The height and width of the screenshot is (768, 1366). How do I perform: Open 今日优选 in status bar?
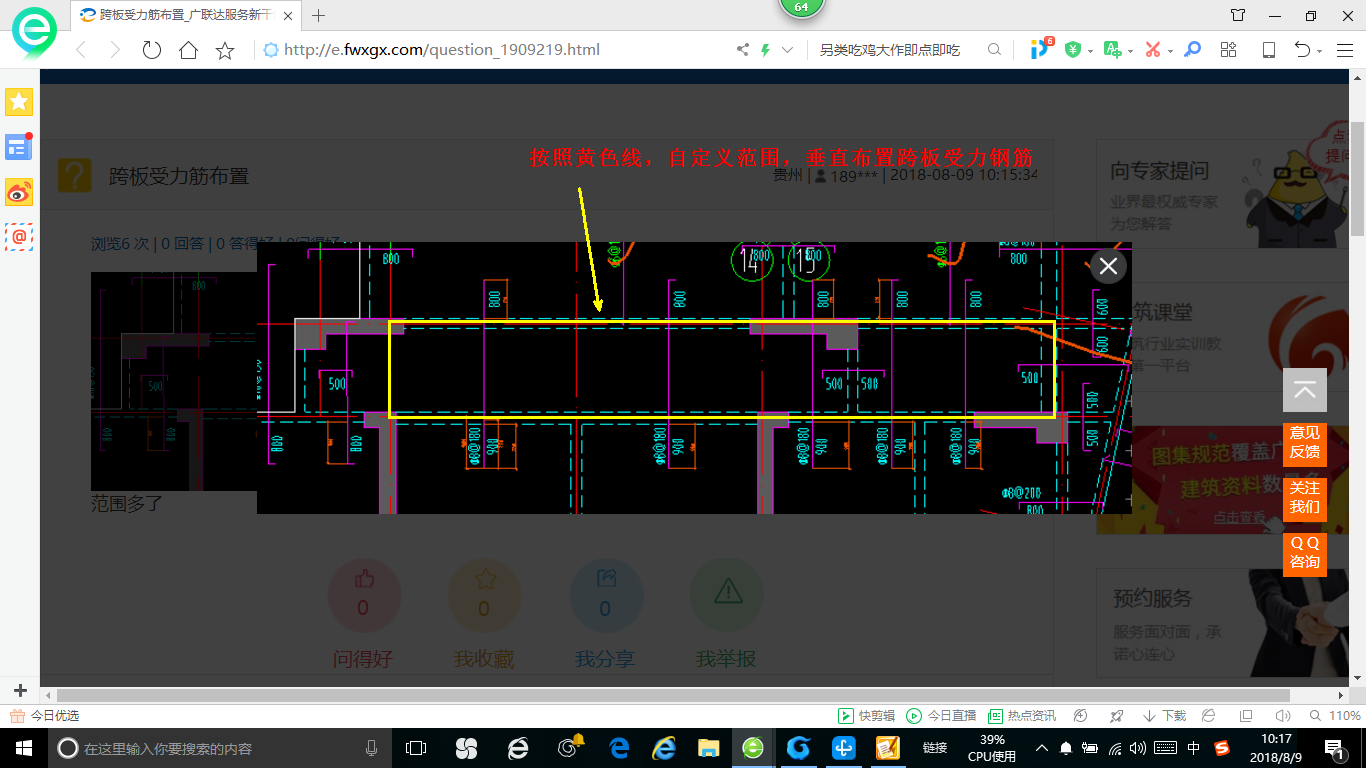[45, 716]
